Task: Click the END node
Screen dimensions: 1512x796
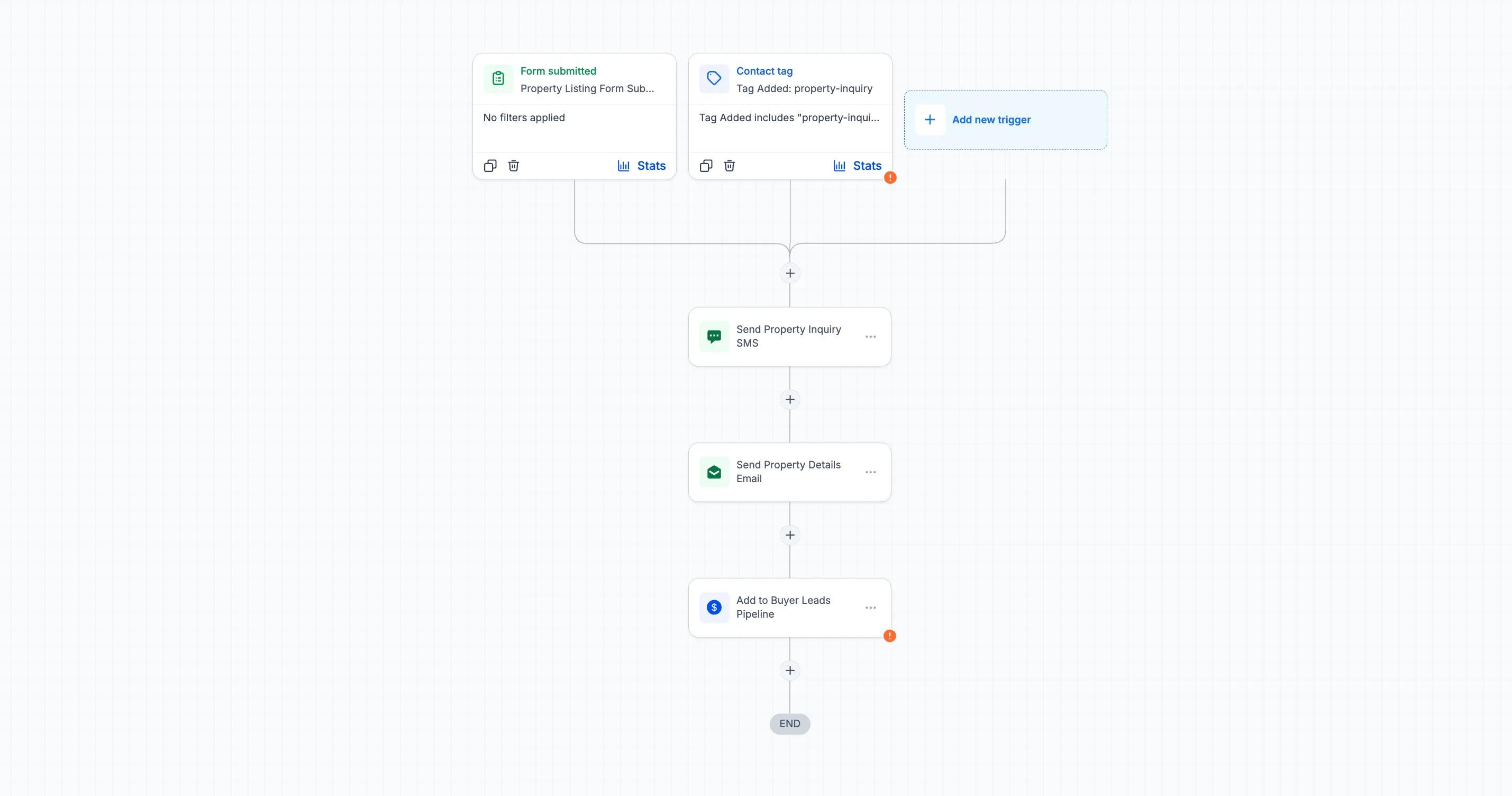Action: [x=790, y=725]
